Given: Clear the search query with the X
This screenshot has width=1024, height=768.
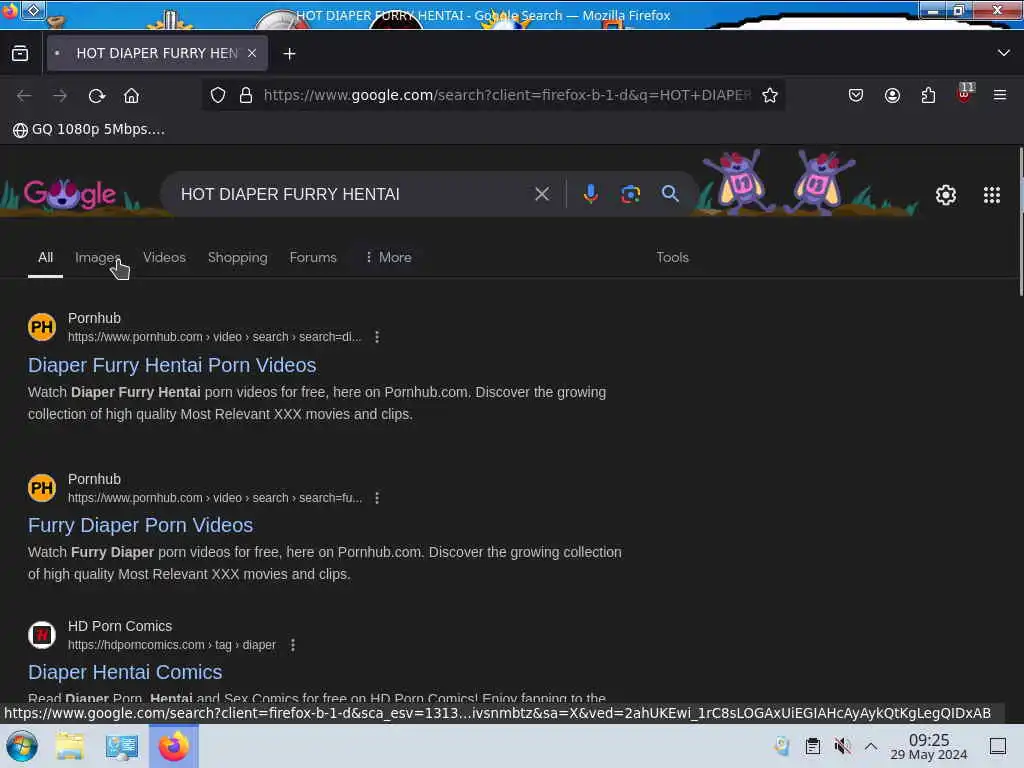Looking at the screenshot, I should 541,194.
